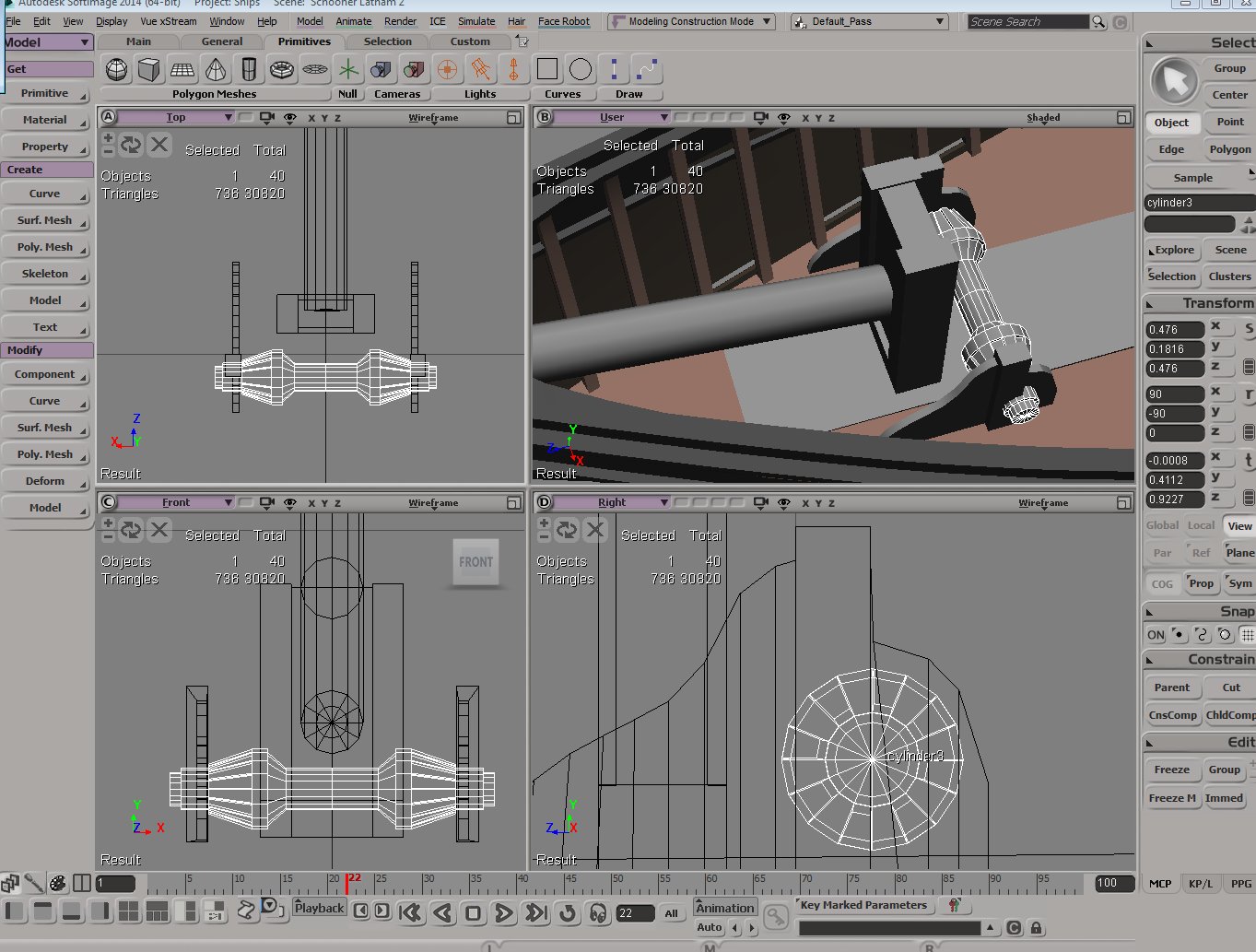Toggle eye visibility options in Top viewport
Screen dimensions: 1256x952
click(290, 118)
